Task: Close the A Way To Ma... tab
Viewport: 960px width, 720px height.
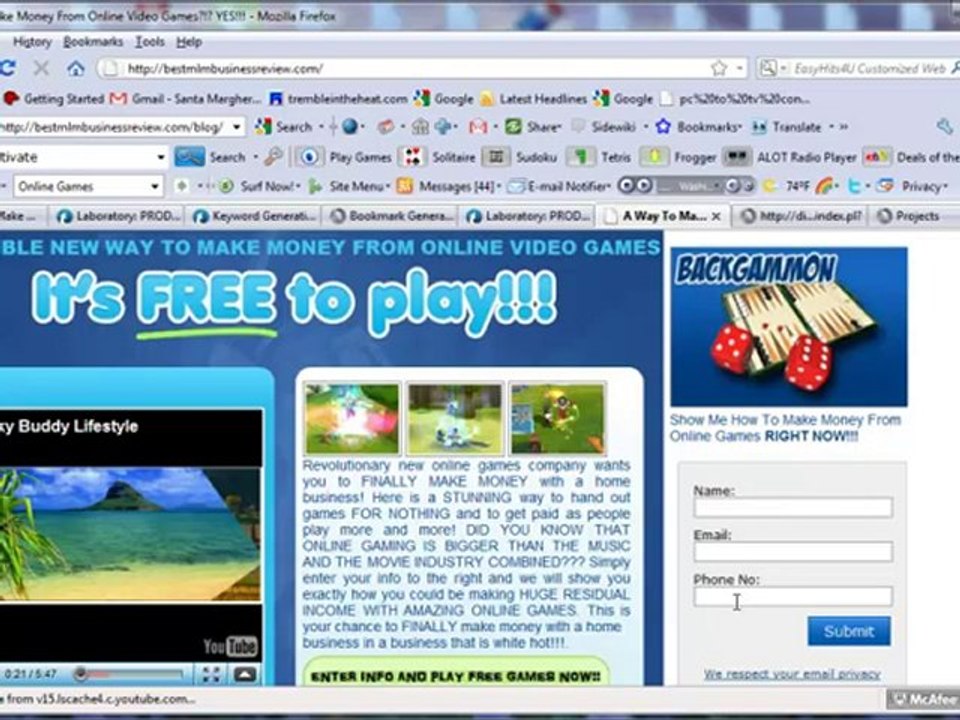Action: click(x=716, y=216)
